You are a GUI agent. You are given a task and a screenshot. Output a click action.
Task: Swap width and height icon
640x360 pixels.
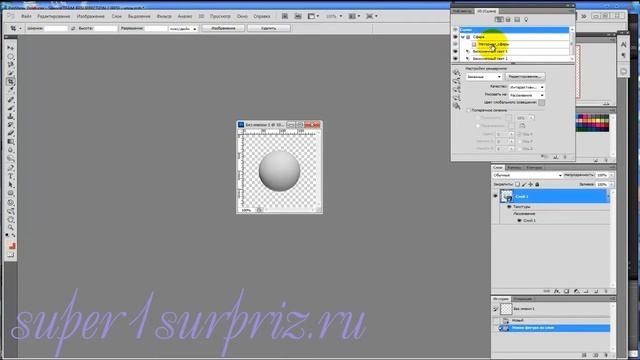pyautogui.click(x=73, y=28)
